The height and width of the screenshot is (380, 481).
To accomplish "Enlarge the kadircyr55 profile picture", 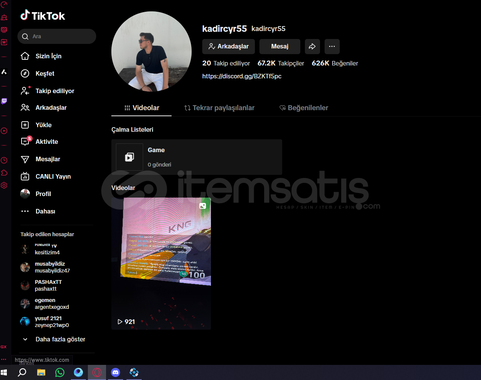I will point(152,52).
